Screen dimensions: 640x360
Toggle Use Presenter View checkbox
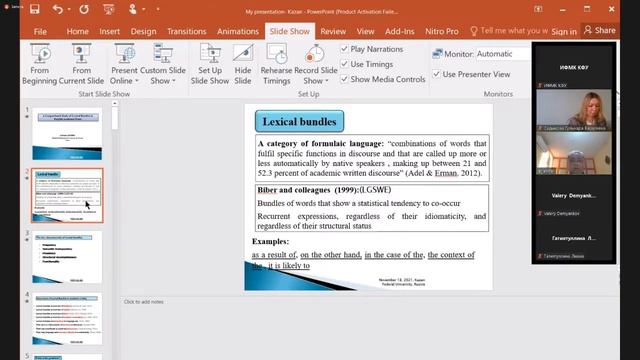coord(436,74)
